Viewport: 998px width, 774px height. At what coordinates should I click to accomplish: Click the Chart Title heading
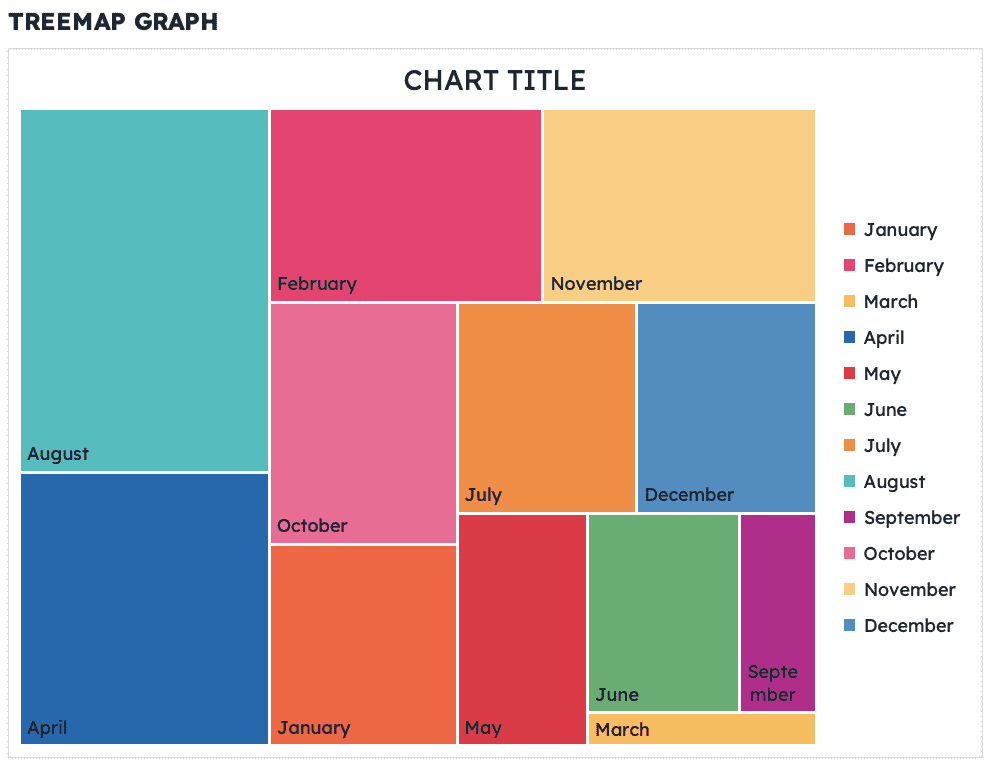[x=495, y=81]
